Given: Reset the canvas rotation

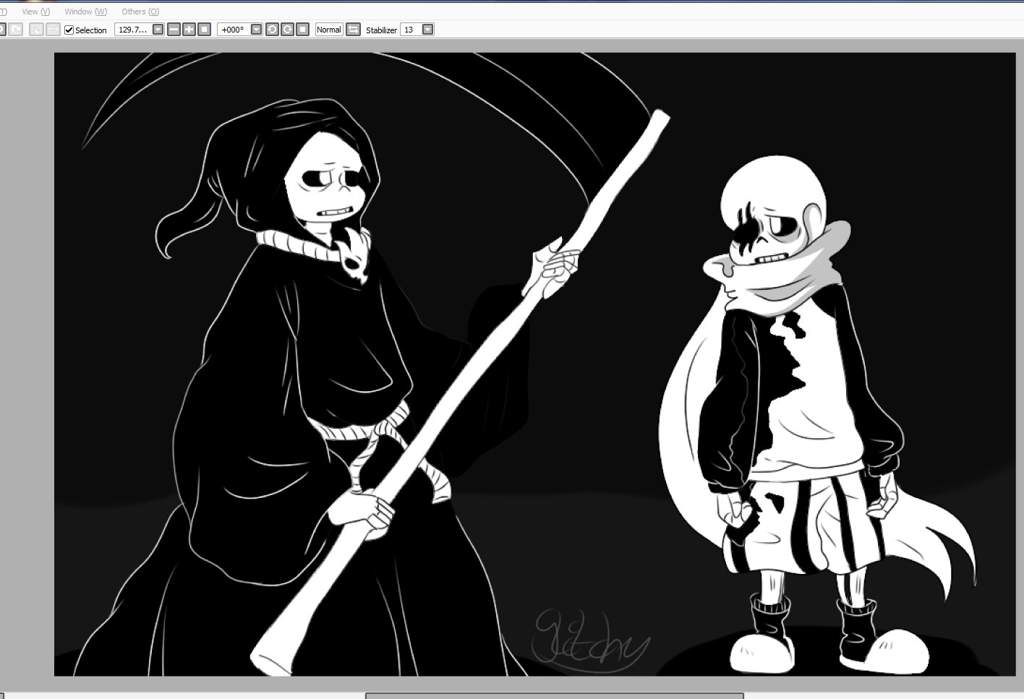Looking at the screenshot, I should (x=302, y=29).
